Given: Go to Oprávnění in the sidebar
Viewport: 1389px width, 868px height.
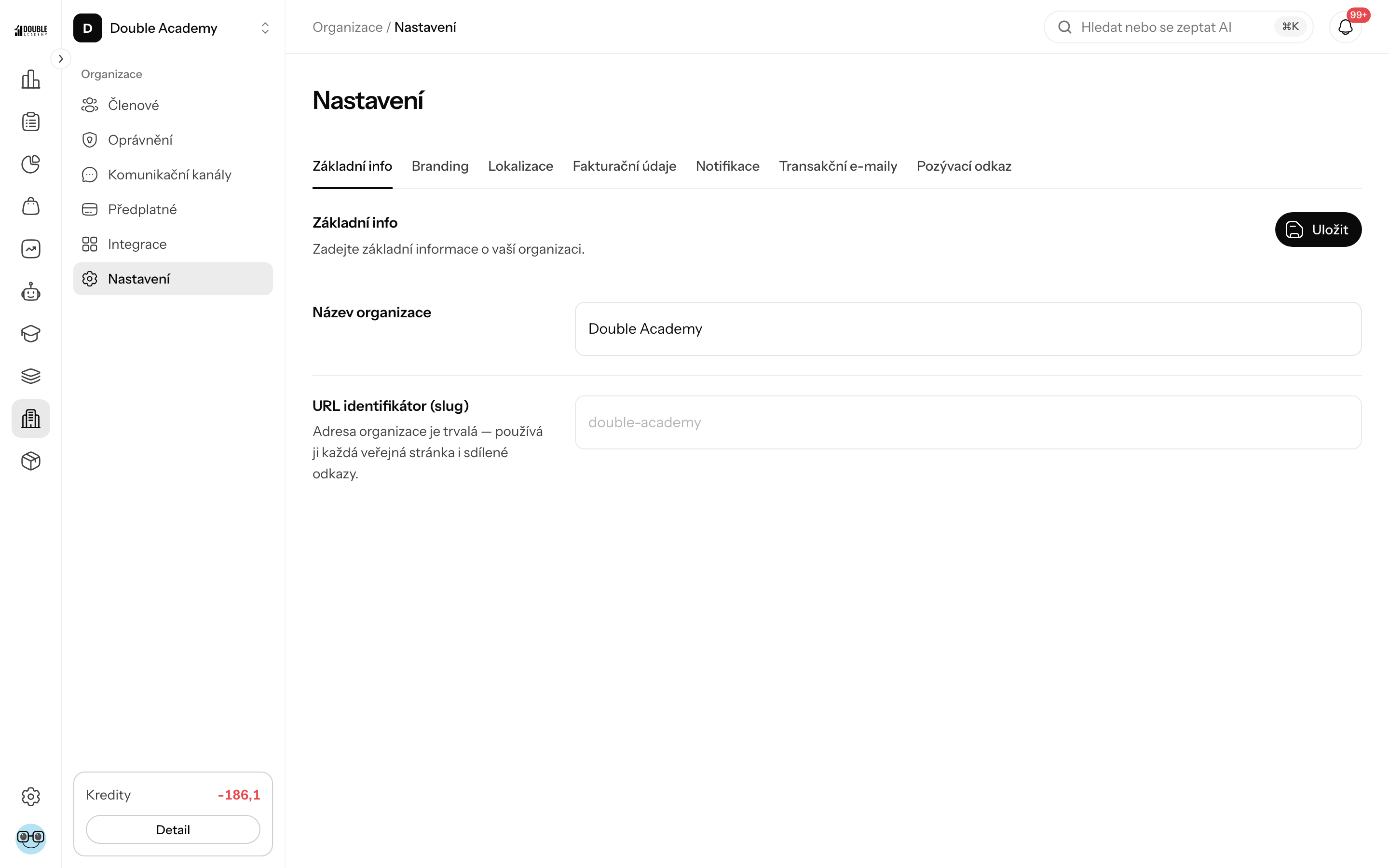Looking at the screenshot, I should click(x=173, y=140).
